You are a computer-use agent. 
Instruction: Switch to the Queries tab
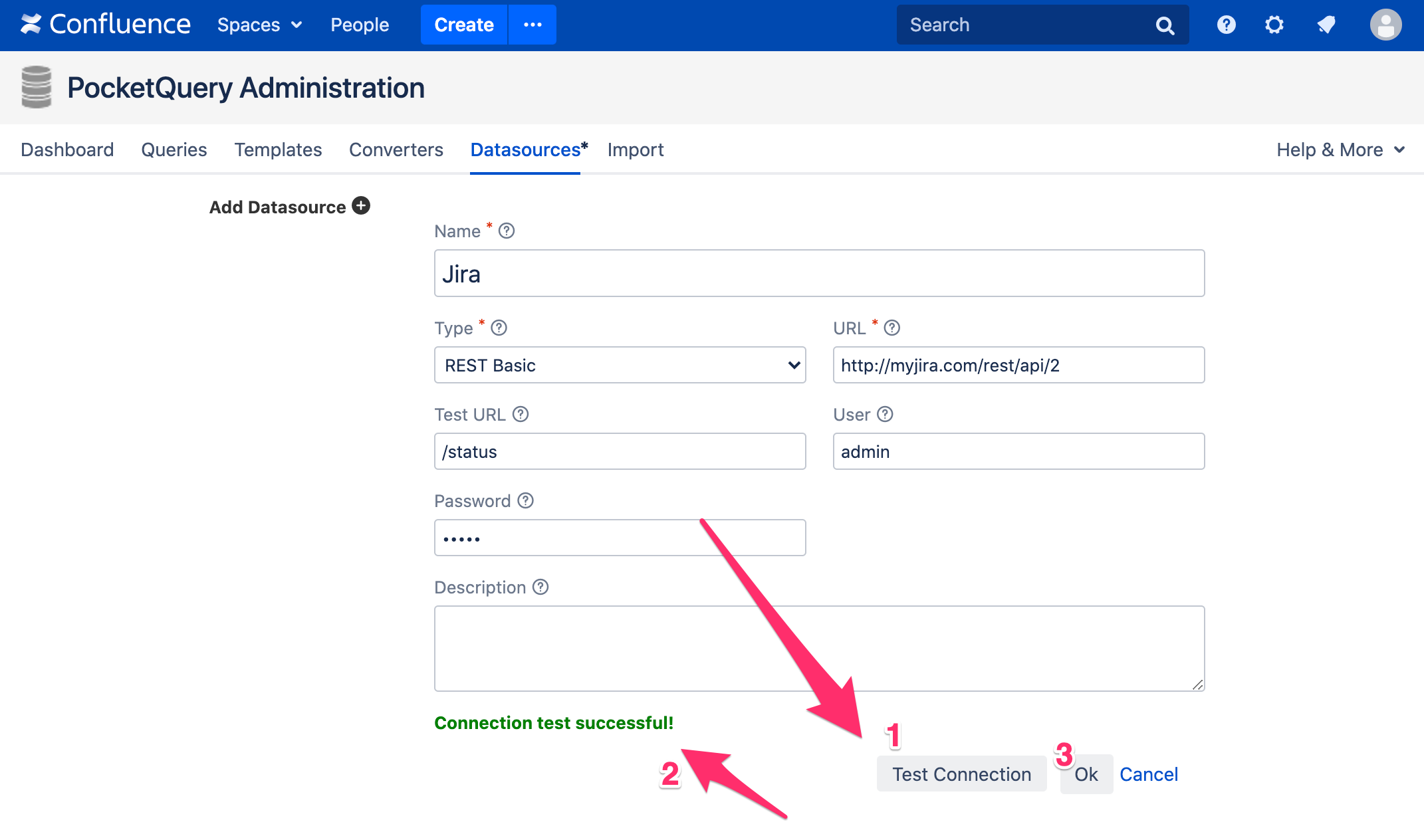174,149
